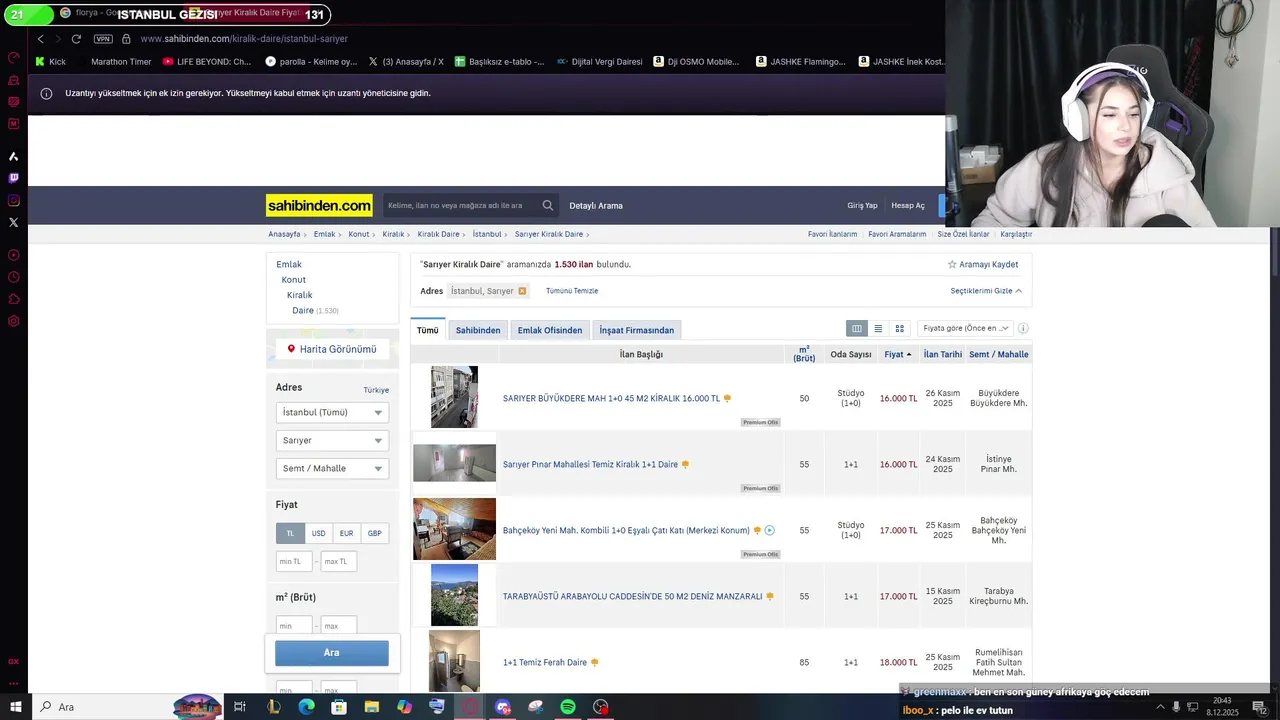The height and width of the screenshot is (720, 1280).
Task: Open the Instagram icon in Opera sidebar
Action: pos(14,200)
